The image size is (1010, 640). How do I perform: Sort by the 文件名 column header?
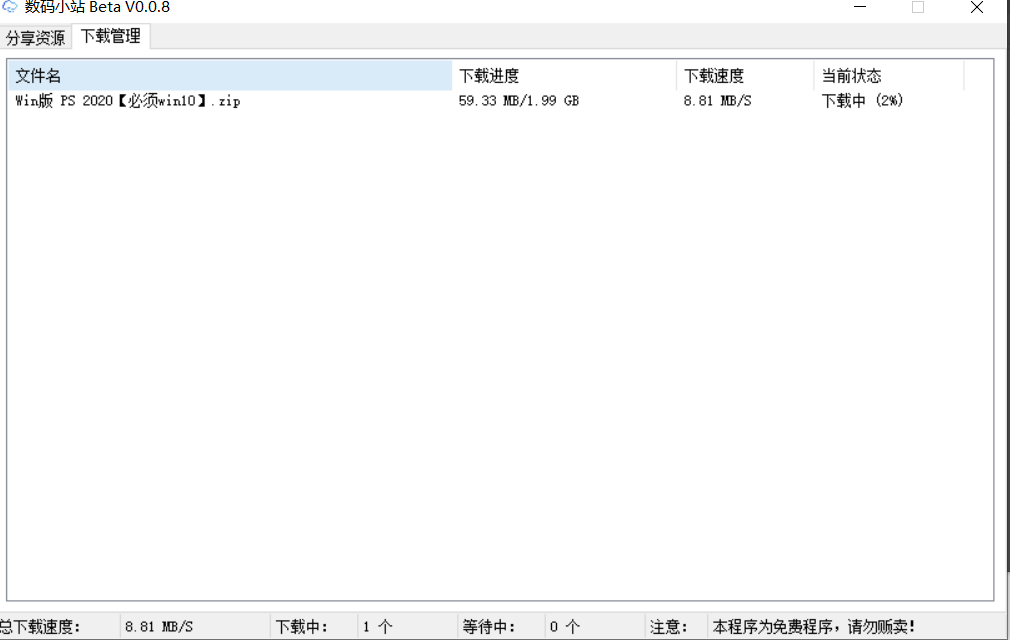pyautogui.click(x=230, y=75)
